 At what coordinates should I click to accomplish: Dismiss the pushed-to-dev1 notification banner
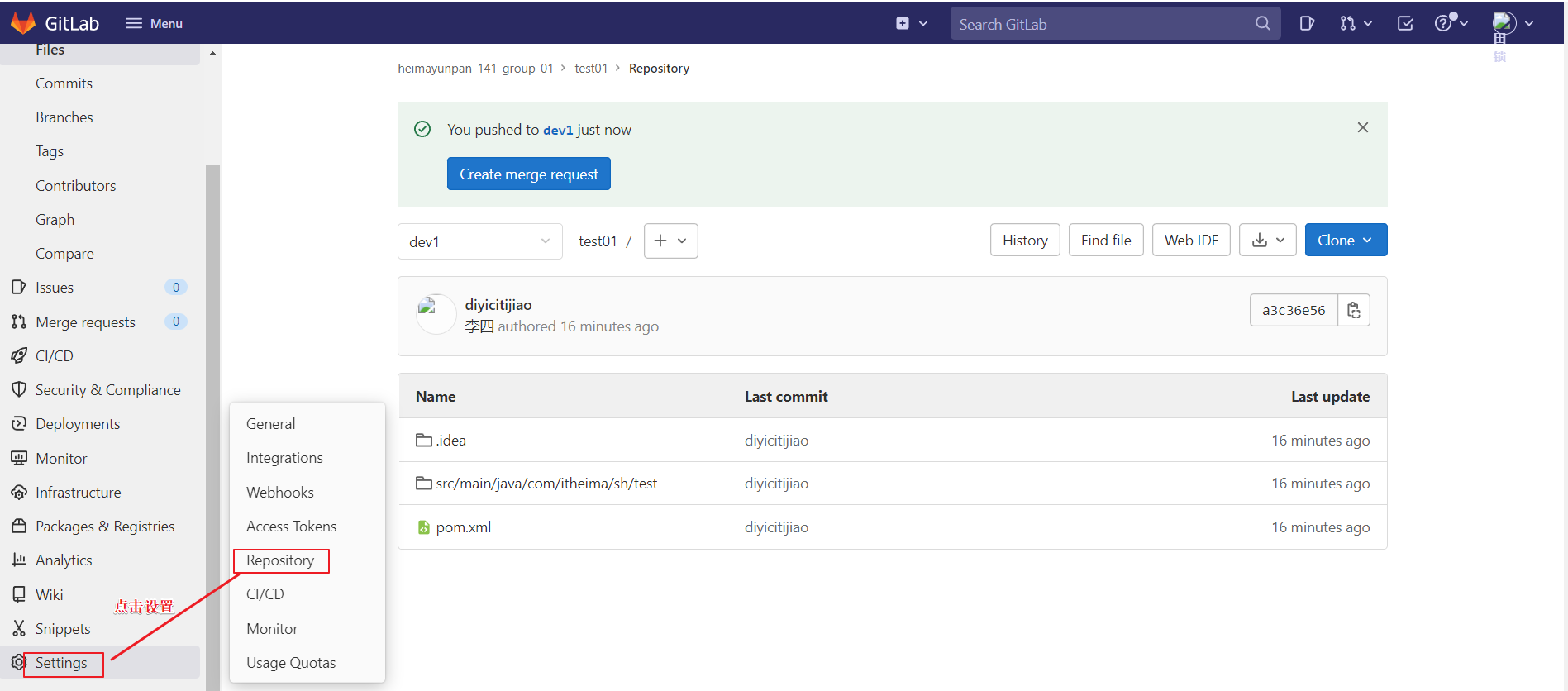tap(1362, 127)
